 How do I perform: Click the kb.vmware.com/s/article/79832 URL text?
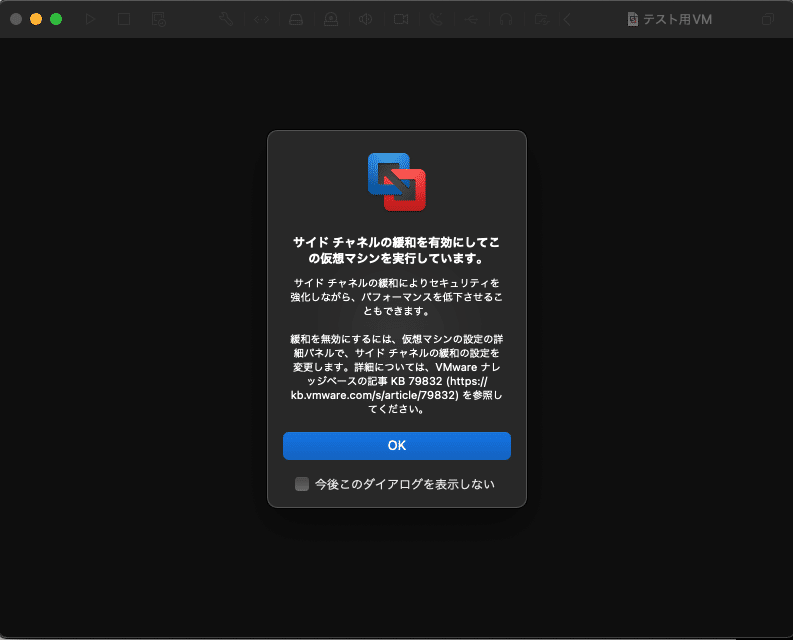pos(375,395)
